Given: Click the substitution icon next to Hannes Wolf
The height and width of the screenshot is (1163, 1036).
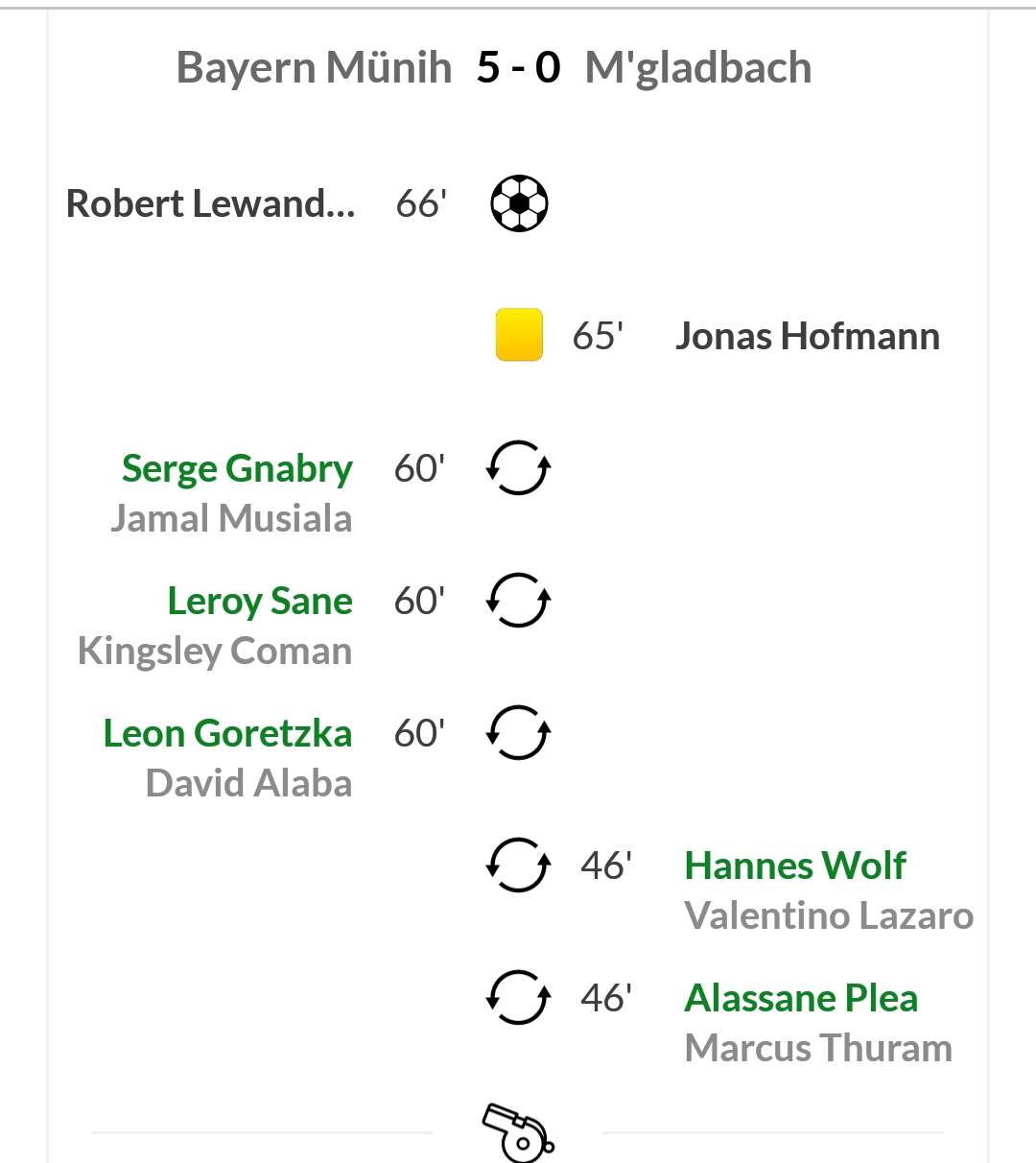Looking at the screenshot, I should pyautogui.click(x=519, y=866).
